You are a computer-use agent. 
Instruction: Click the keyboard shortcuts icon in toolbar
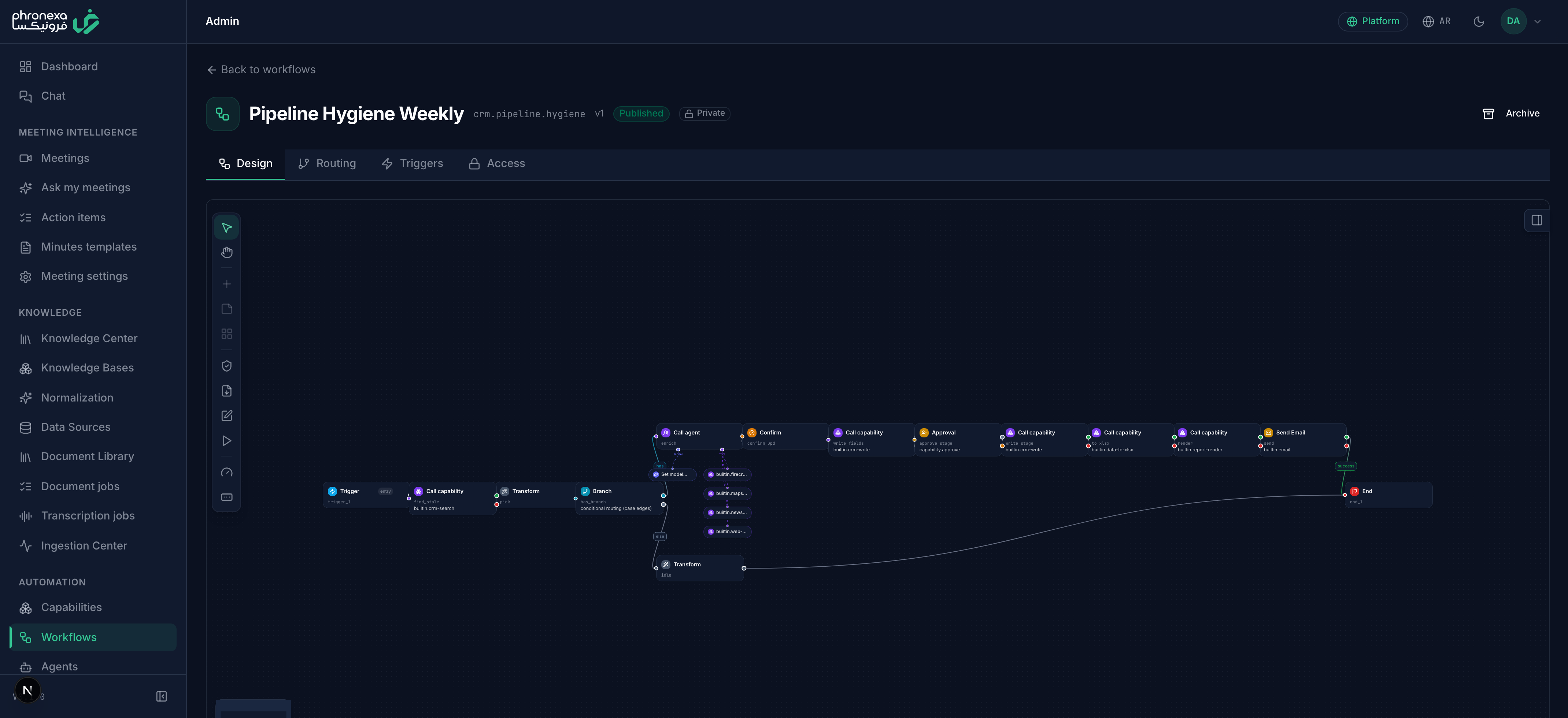coord(226,497)
